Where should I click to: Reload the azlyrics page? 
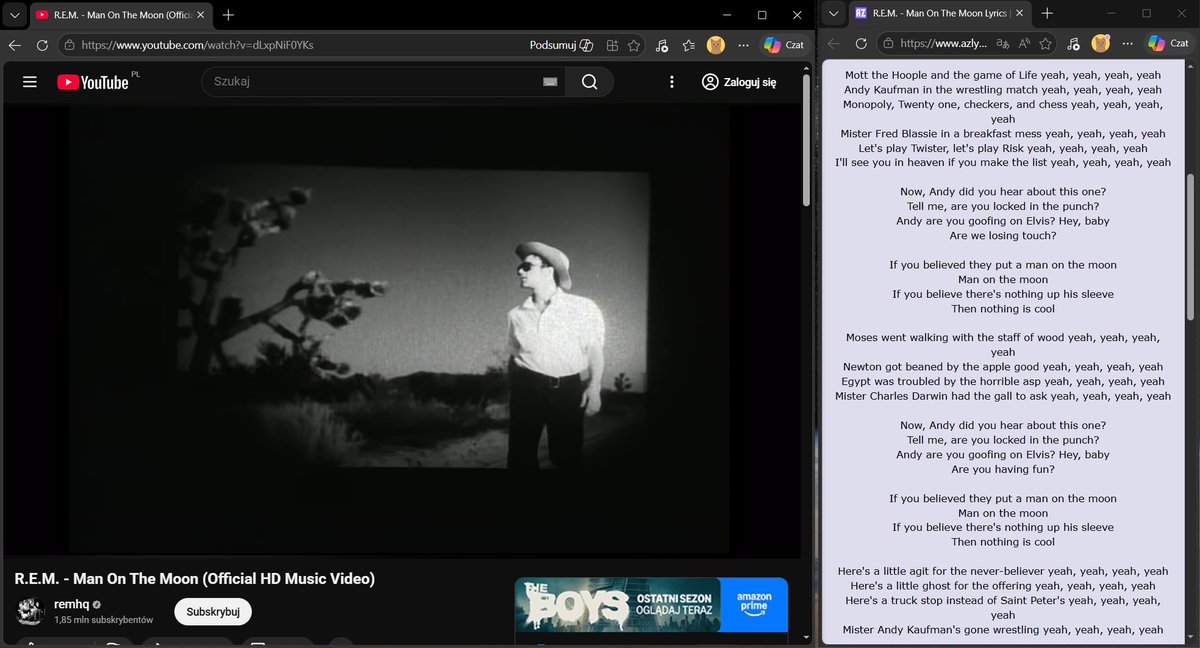point(861,45)
